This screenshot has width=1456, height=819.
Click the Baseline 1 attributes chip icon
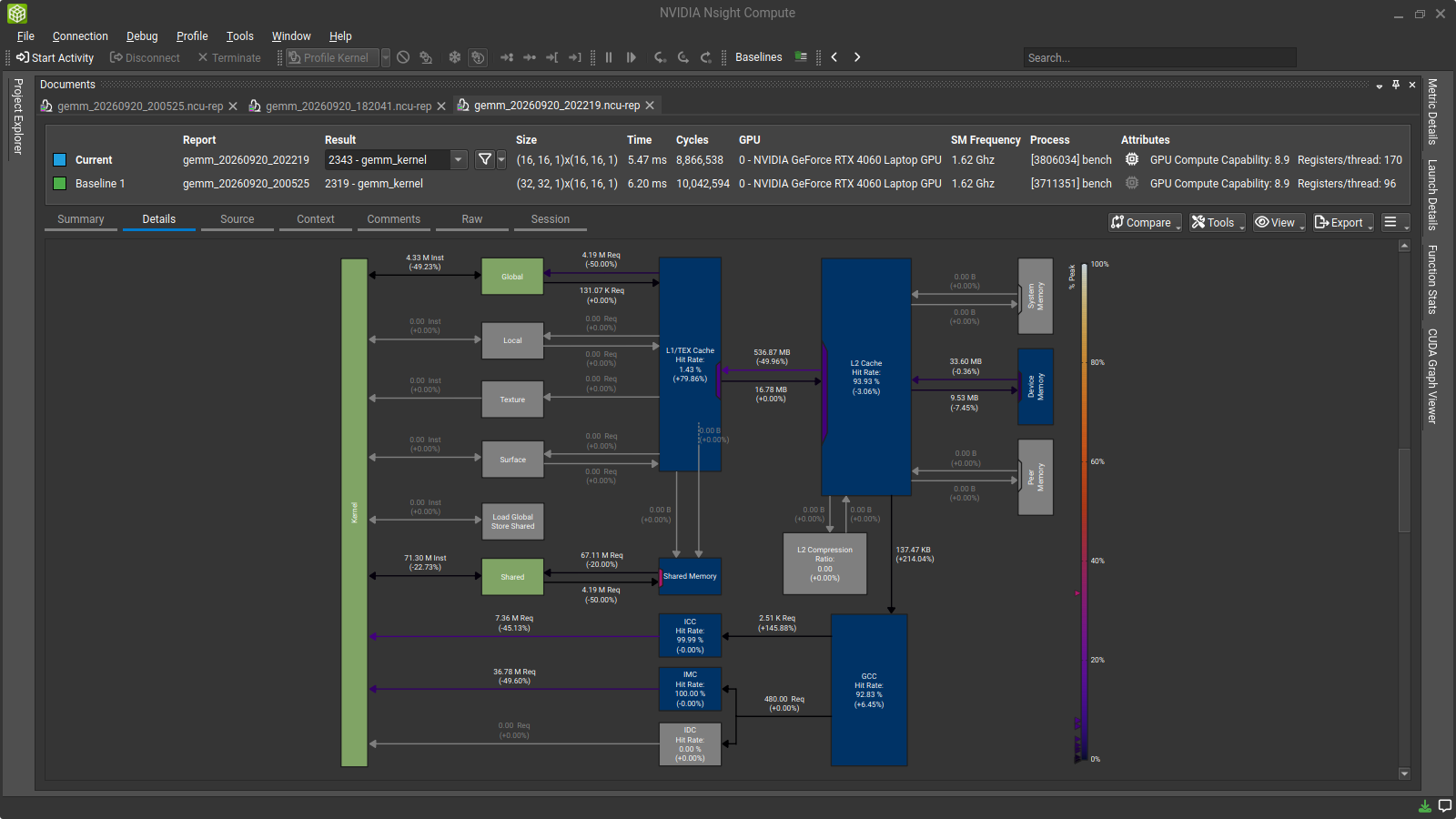click(1132, 183)
